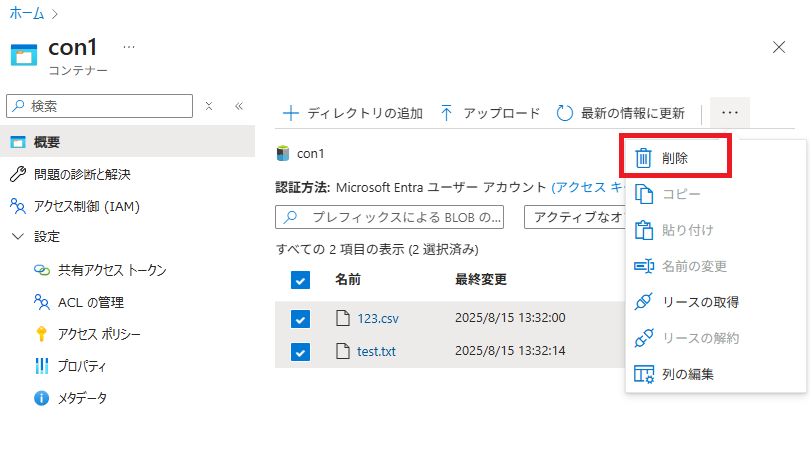Uncheck the test.txt row checkbox
Image resolution: width=810 pixels, height=470 pixels.
pyautogui.click(x=301, y=351)
